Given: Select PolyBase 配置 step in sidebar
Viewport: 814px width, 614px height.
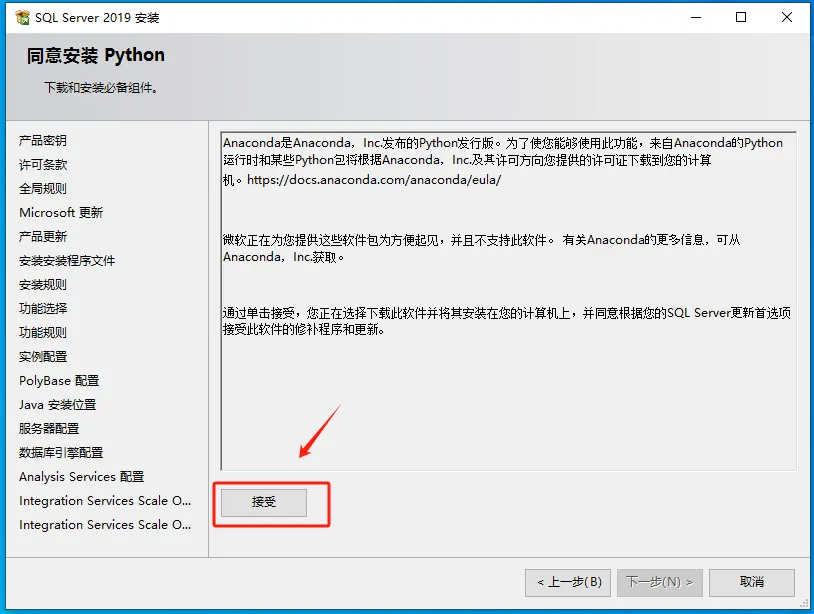Looking at the screenshot, I should [59, 380].
